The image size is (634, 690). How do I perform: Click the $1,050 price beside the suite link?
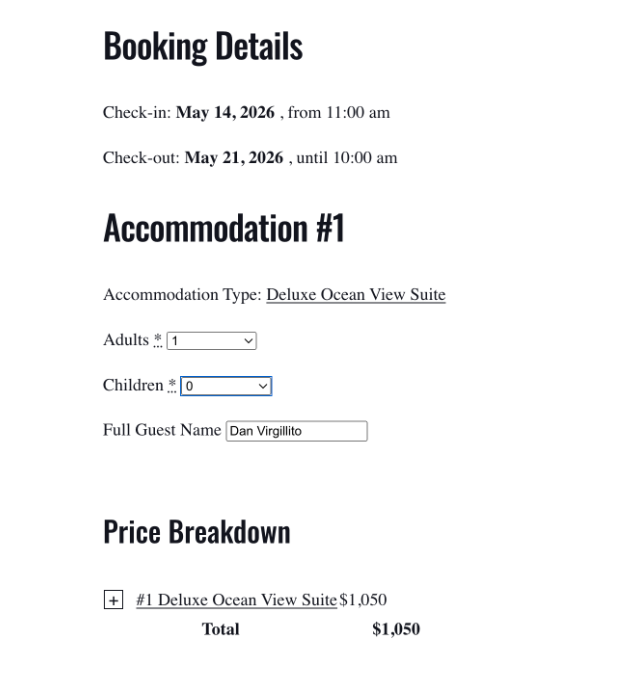[x=363, y=600]
